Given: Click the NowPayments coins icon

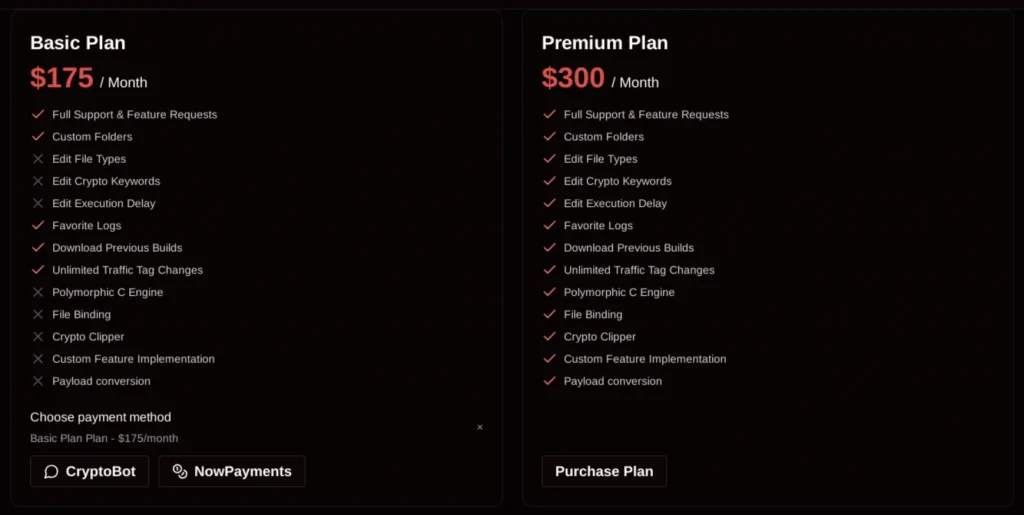Looking at the screenshot, I should pos(180,472).
